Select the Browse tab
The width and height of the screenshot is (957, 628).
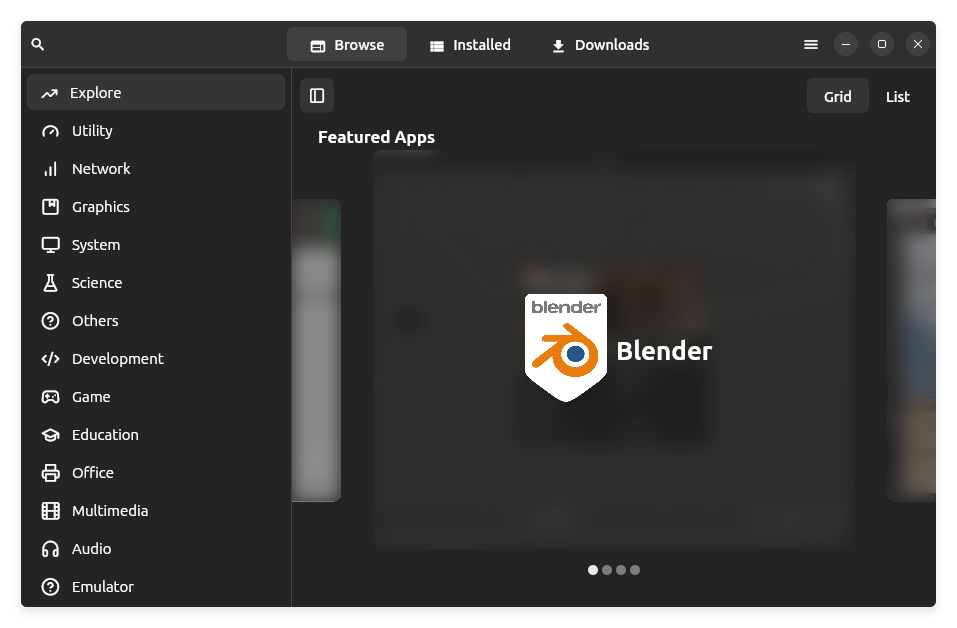(347, 45)
